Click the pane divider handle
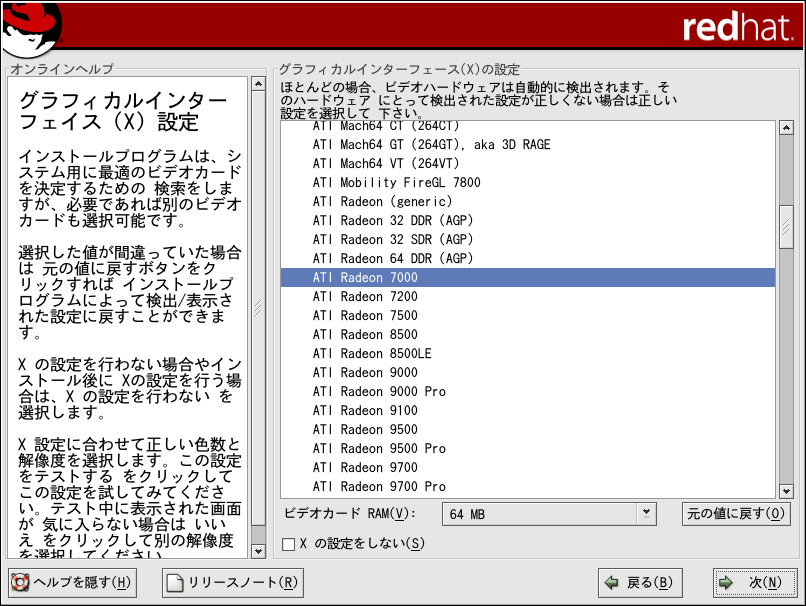This screenshot has width=806, height=606. [270, 308]
